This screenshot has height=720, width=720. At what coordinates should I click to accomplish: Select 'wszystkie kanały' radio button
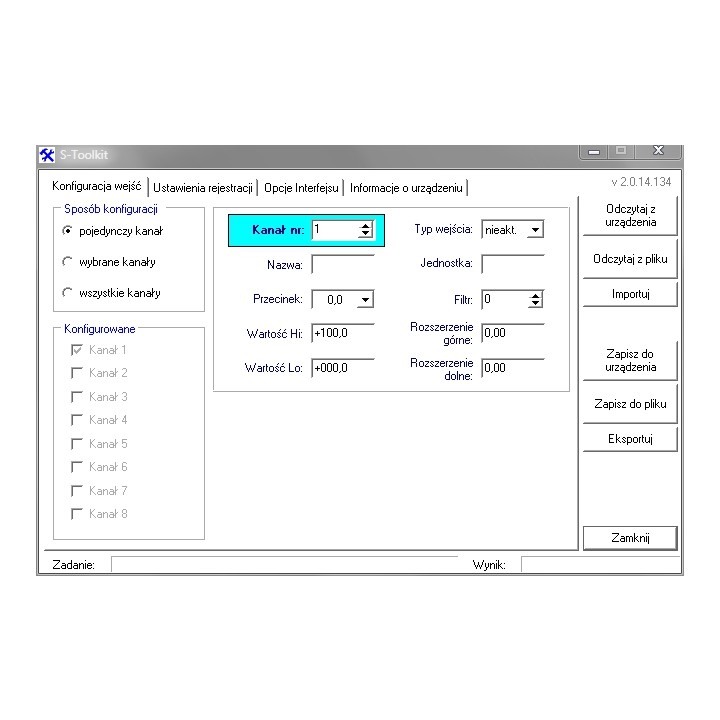click(68, 293)
